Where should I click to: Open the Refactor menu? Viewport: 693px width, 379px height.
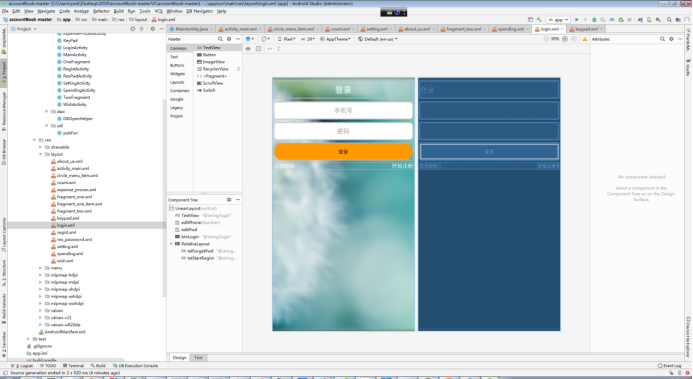(101, 11)
